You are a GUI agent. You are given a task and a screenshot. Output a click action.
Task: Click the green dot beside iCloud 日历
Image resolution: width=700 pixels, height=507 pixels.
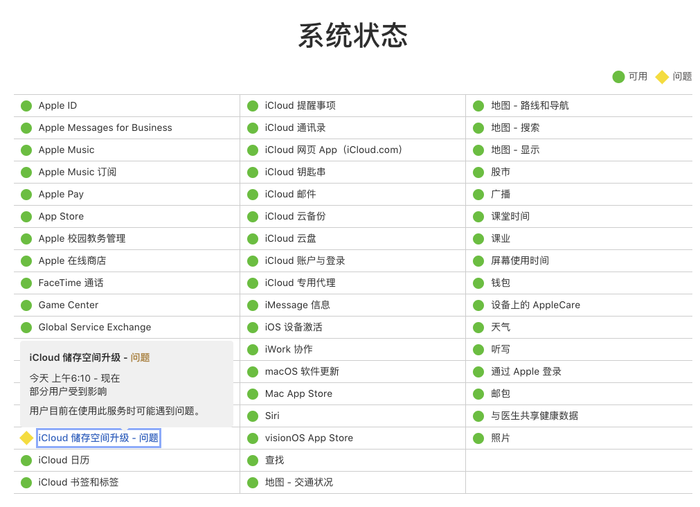(x=26, y=460)
